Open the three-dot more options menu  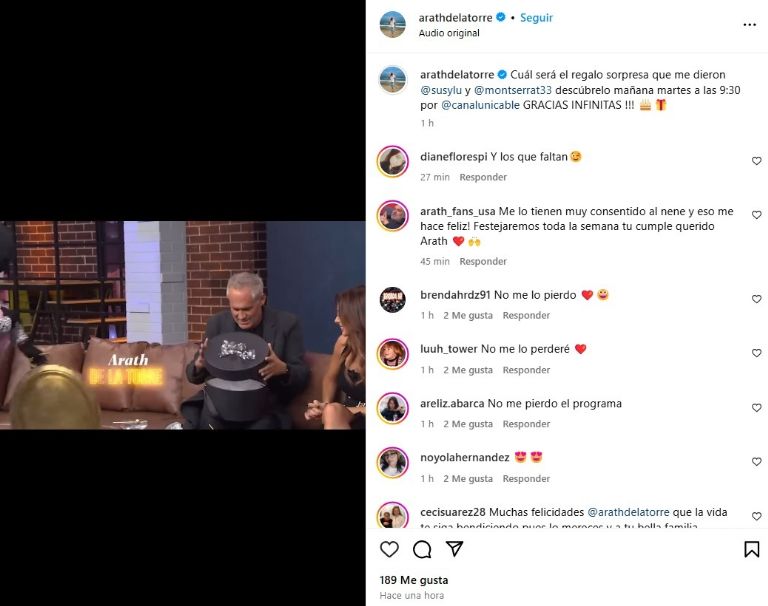pyautogui.click(x=749, y=24)
